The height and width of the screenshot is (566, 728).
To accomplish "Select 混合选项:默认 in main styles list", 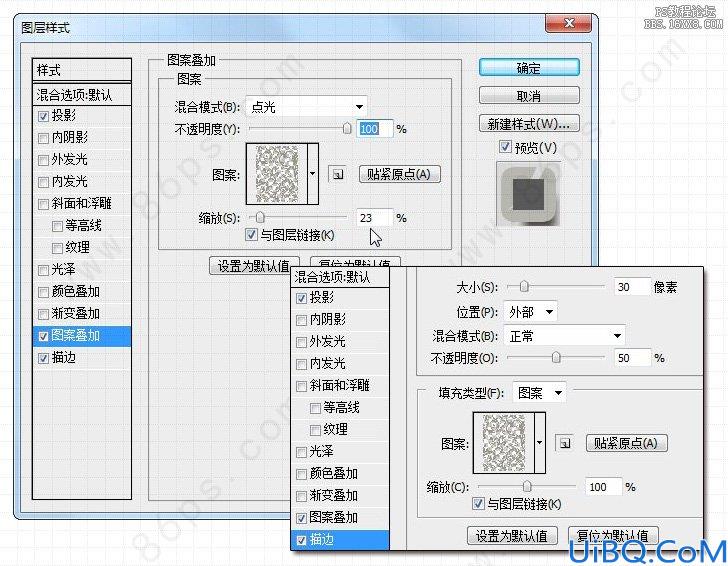I will coord(82,95).
